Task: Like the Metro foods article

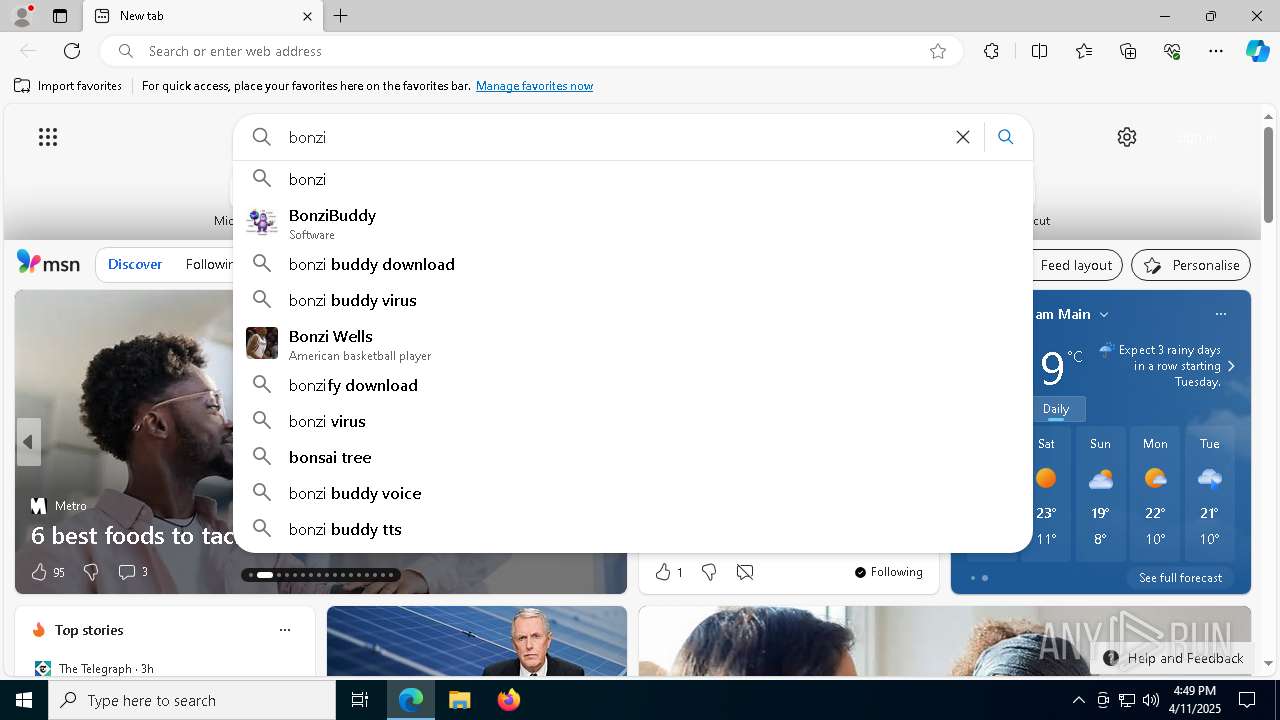Action: [47, 572]
